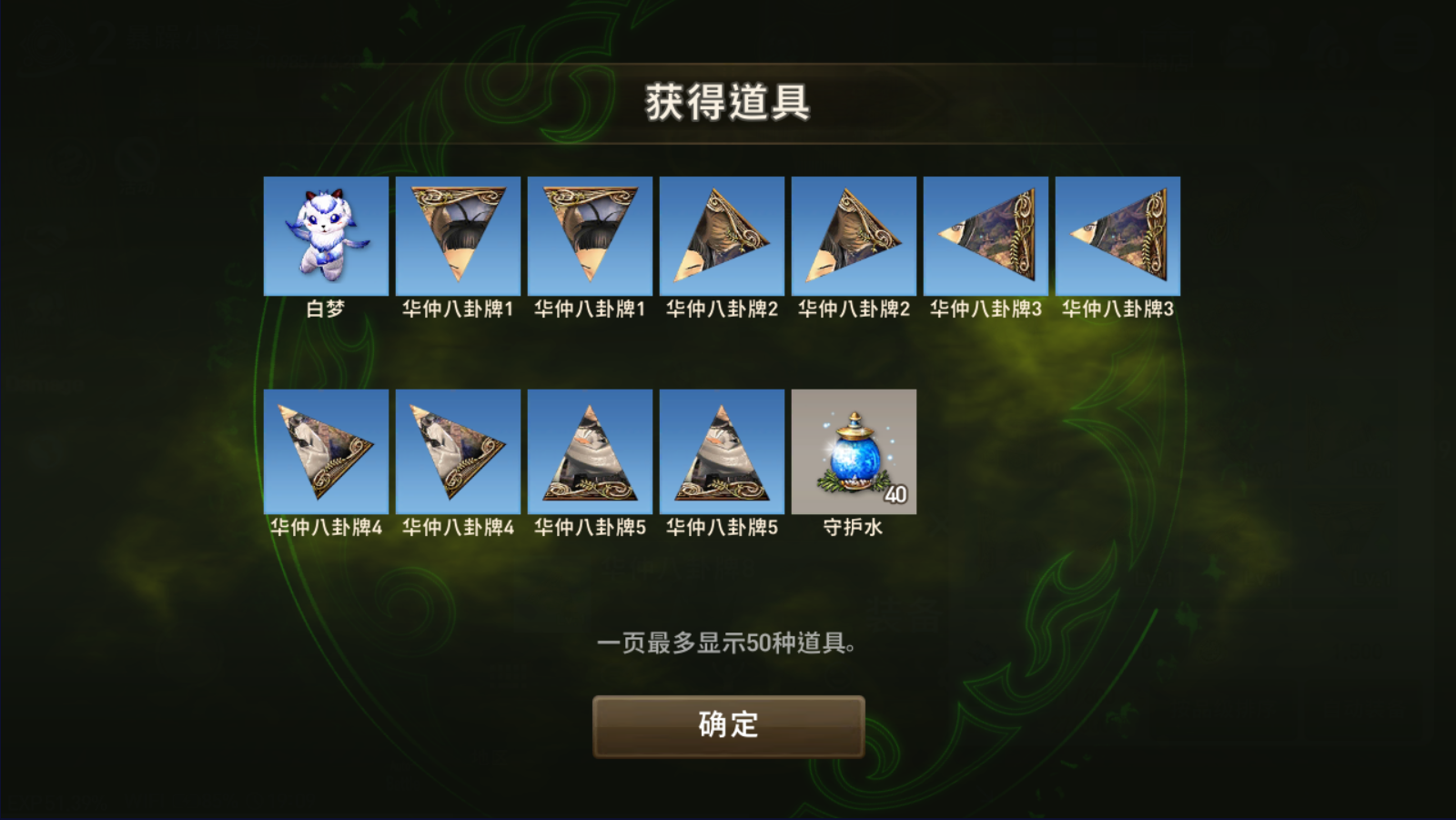Tap the first 华仲八卦牌2 tile icon

click(722, 236)
